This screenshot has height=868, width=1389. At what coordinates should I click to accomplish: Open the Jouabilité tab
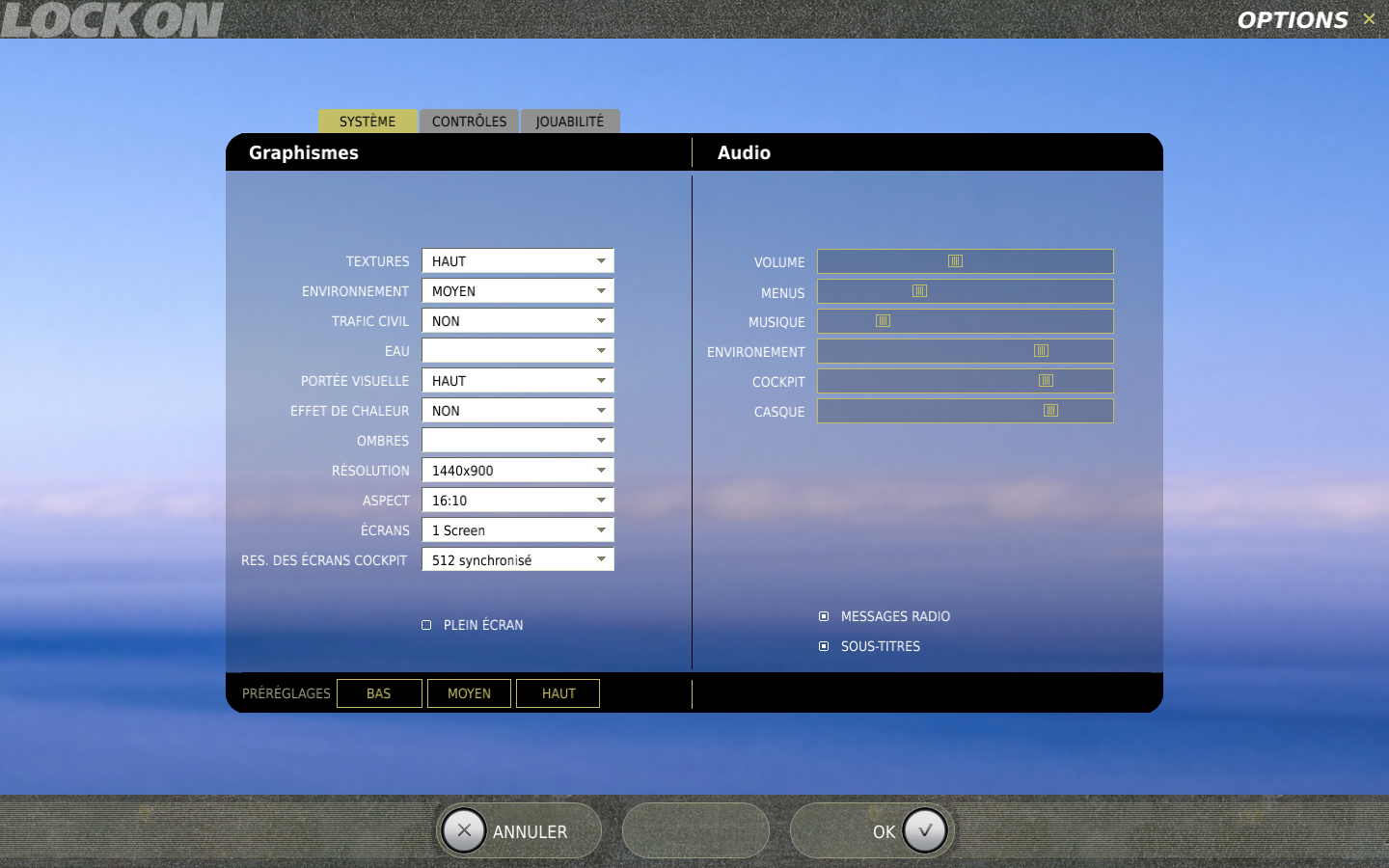569,122
